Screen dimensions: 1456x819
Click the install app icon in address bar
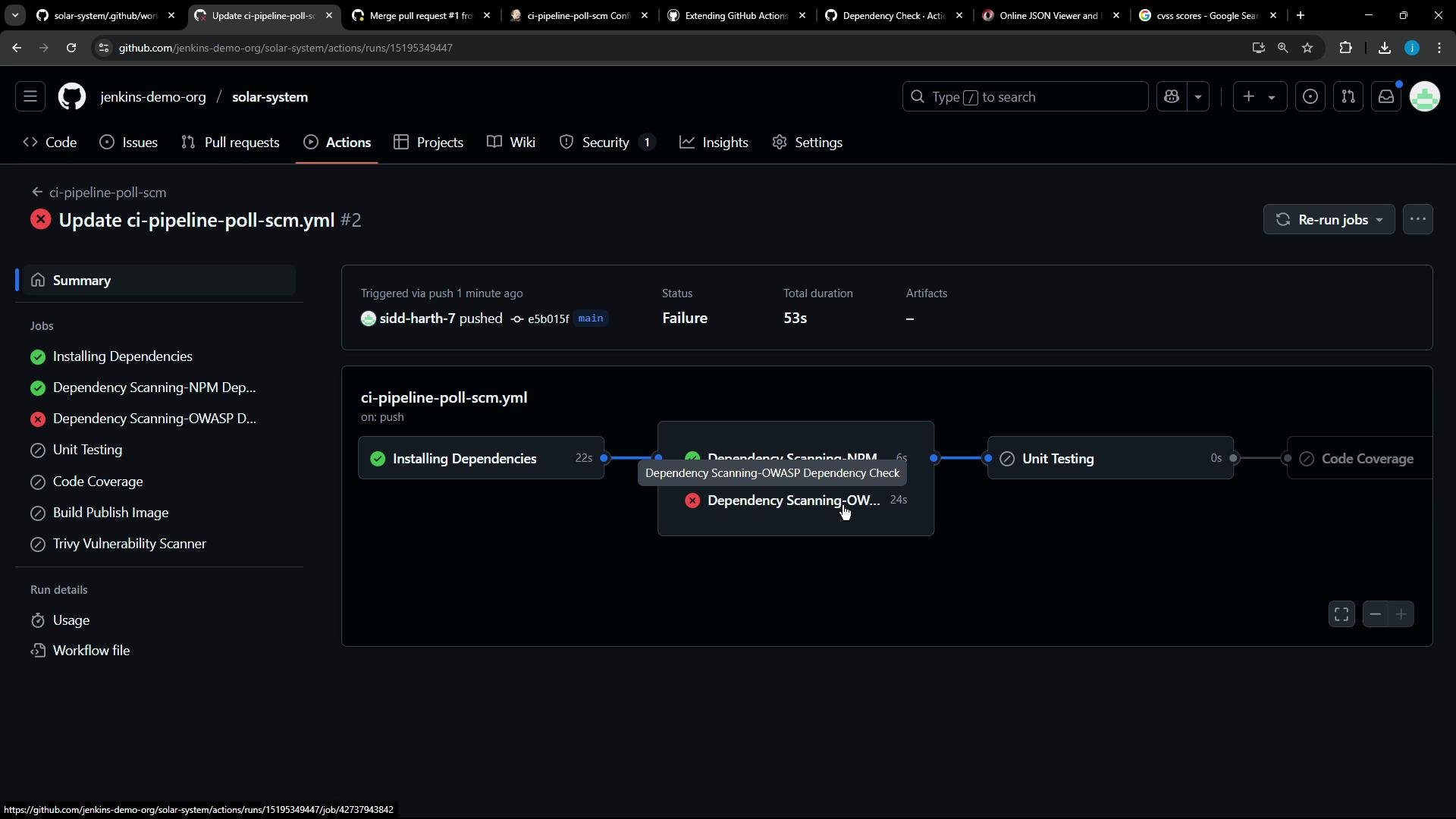coord(1258,48)
